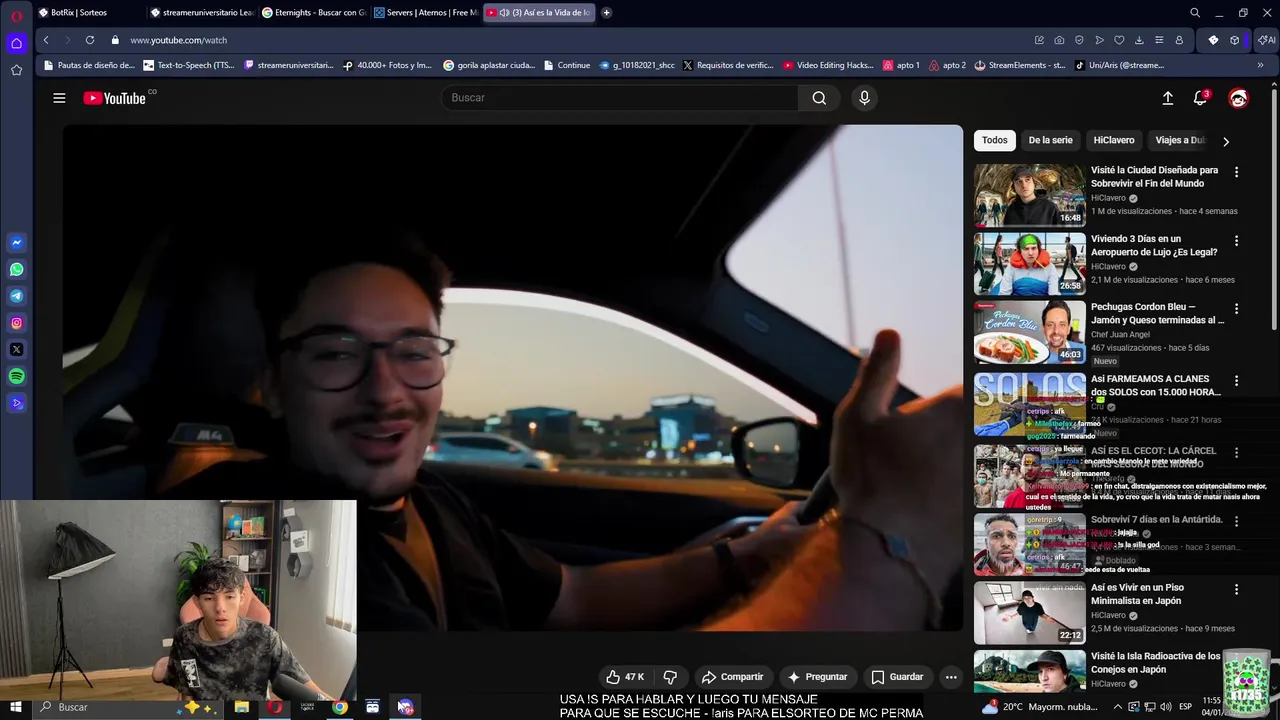This screenshot has width=1280, height=720.
Task: Open Spotify in the Opera sidebar
Action: 16,377
